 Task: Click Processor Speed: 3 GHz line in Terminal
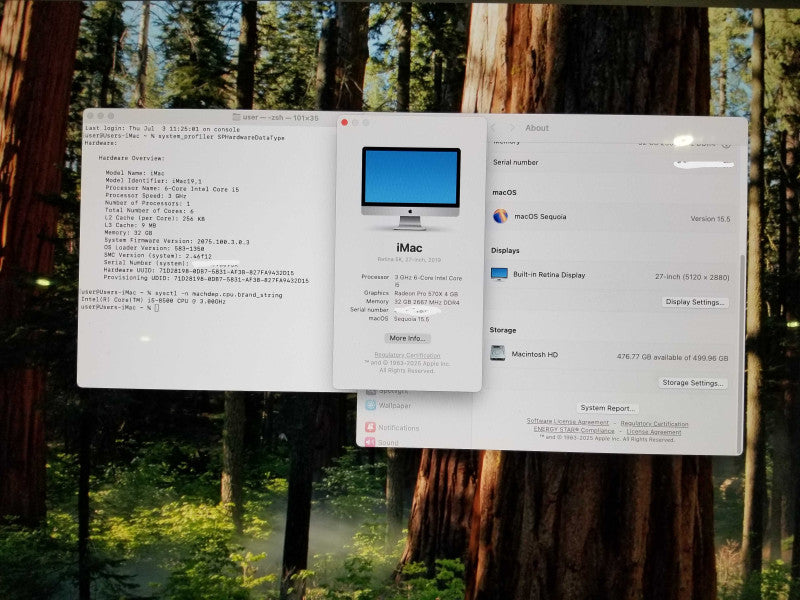coord(146,195)
